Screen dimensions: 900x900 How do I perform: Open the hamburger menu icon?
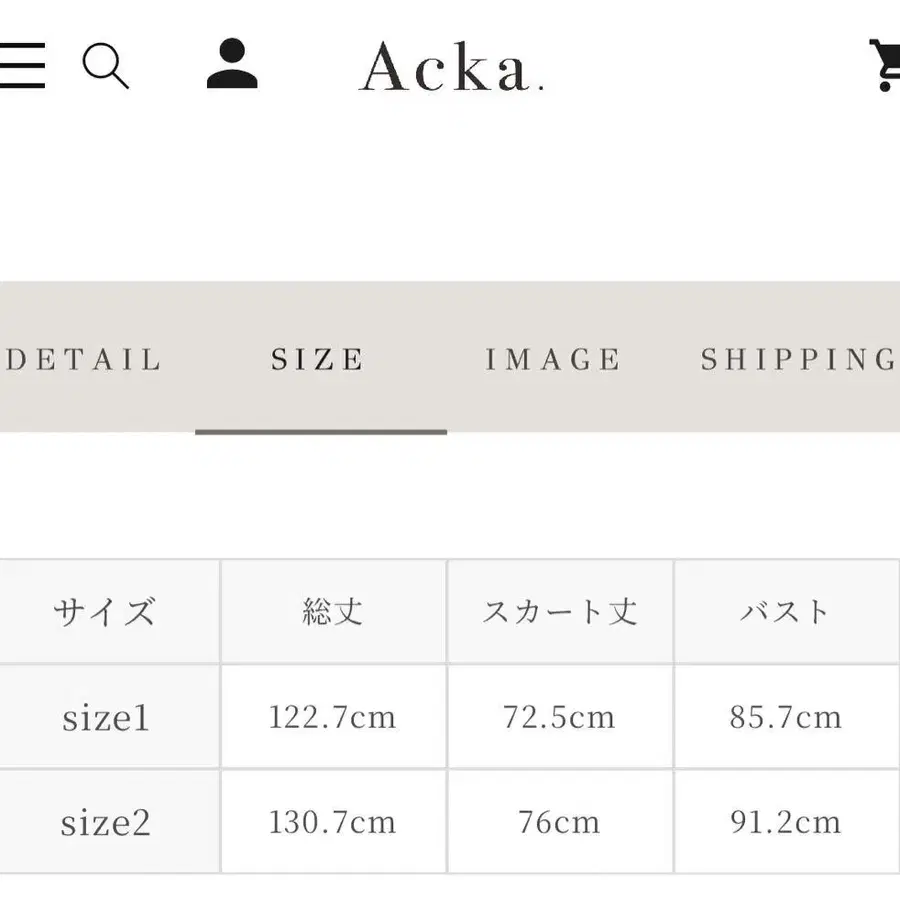point(22,65)
